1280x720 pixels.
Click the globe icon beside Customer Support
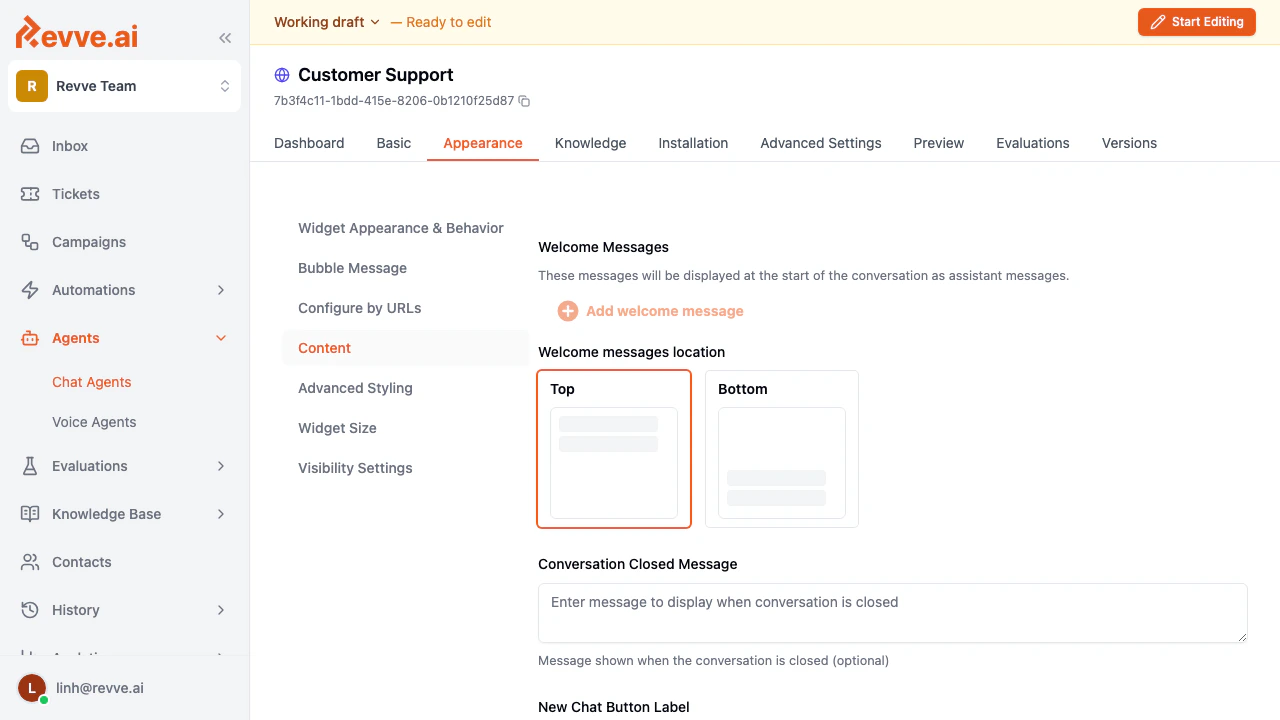pyautogui.click(x=282, y=75)
